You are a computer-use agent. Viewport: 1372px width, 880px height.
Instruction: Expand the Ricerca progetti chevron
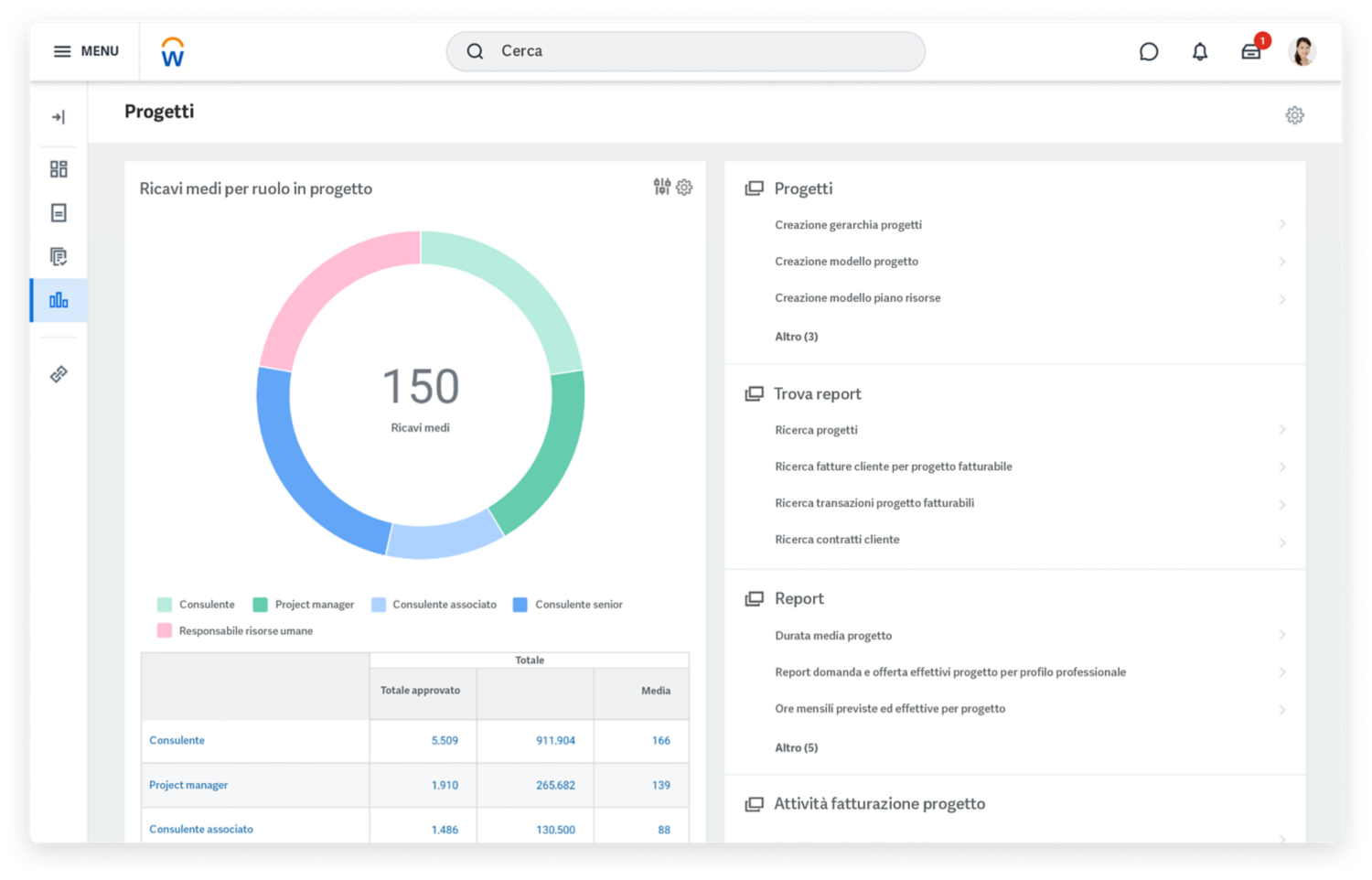[1282, 429]
